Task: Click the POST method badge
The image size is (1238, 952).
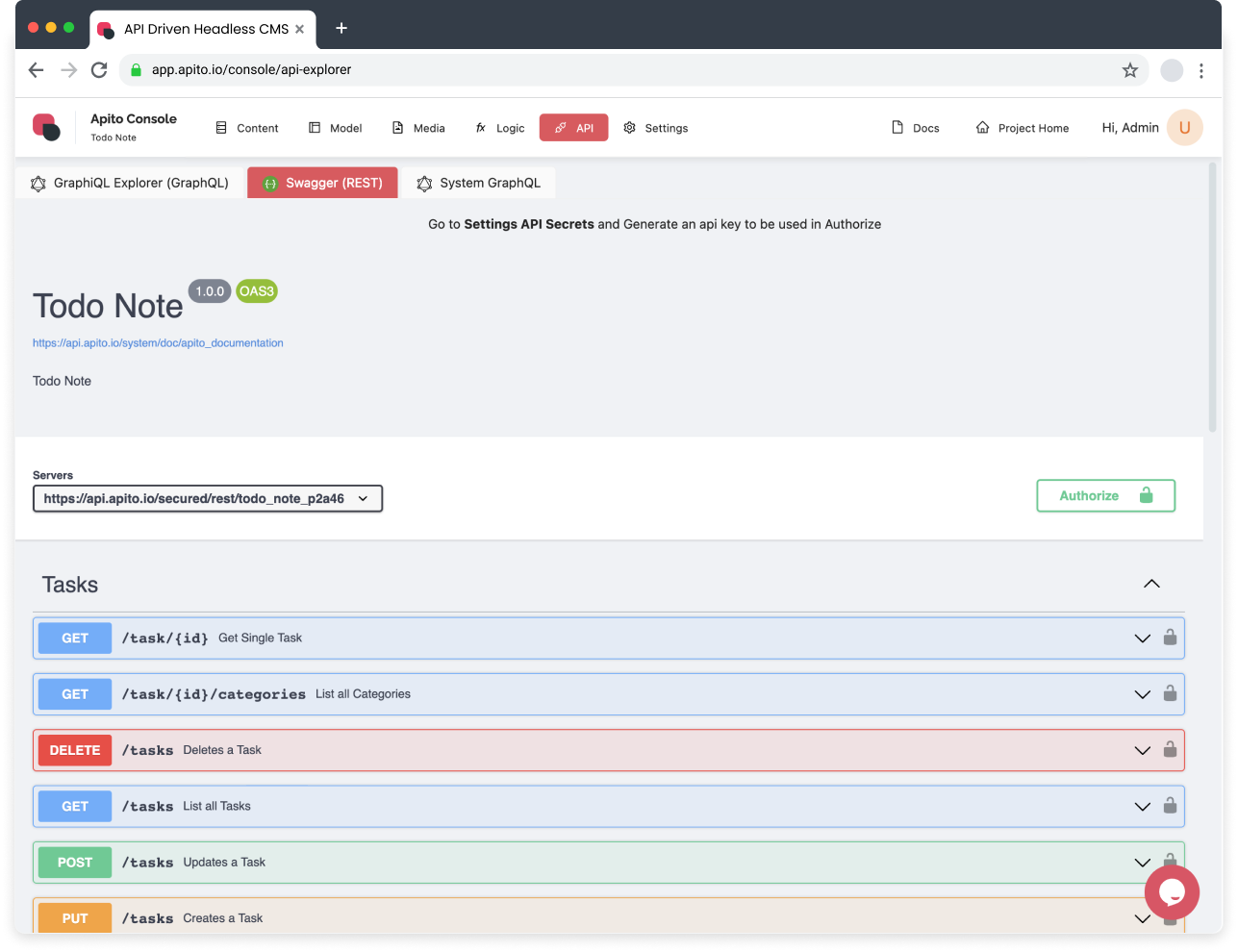Action: [x=75, y=863]
